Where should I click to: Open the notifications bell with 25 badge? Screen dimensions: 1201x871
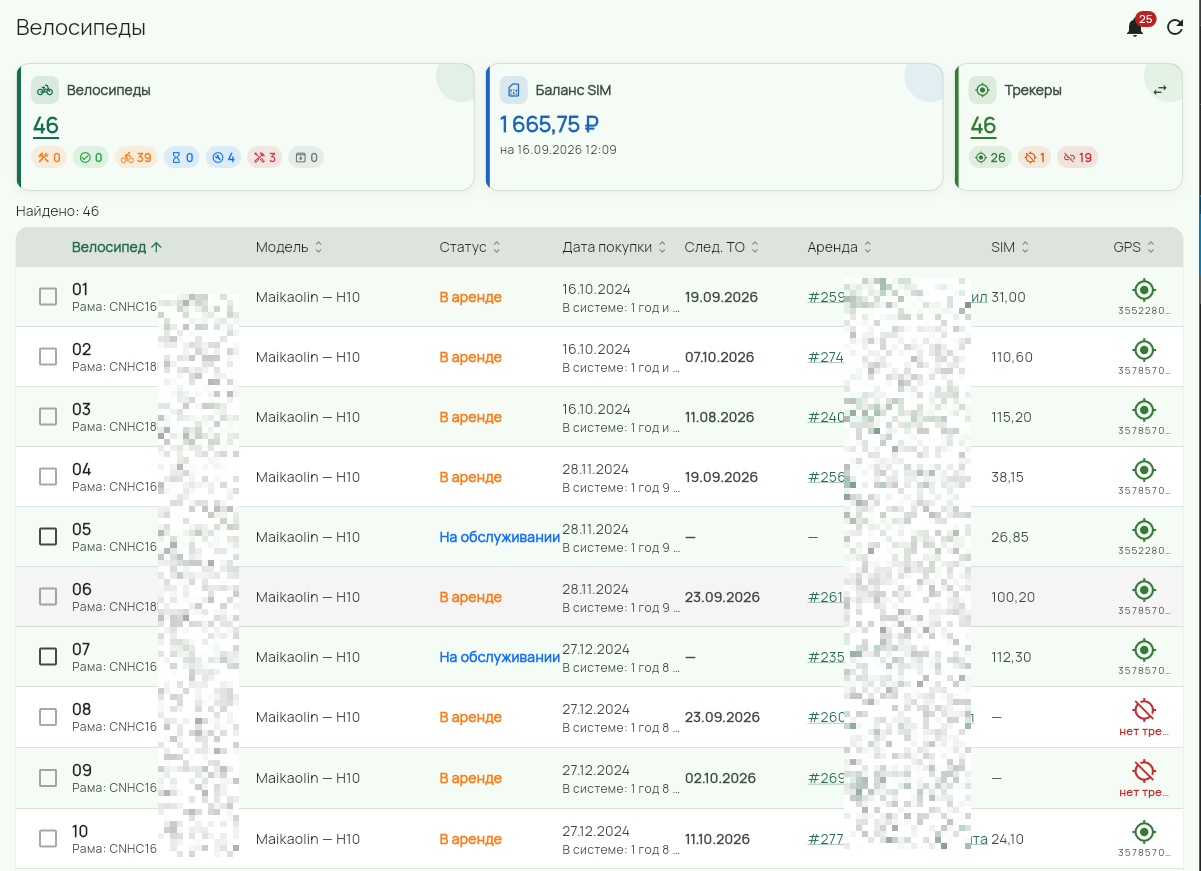click(1135, 28)
